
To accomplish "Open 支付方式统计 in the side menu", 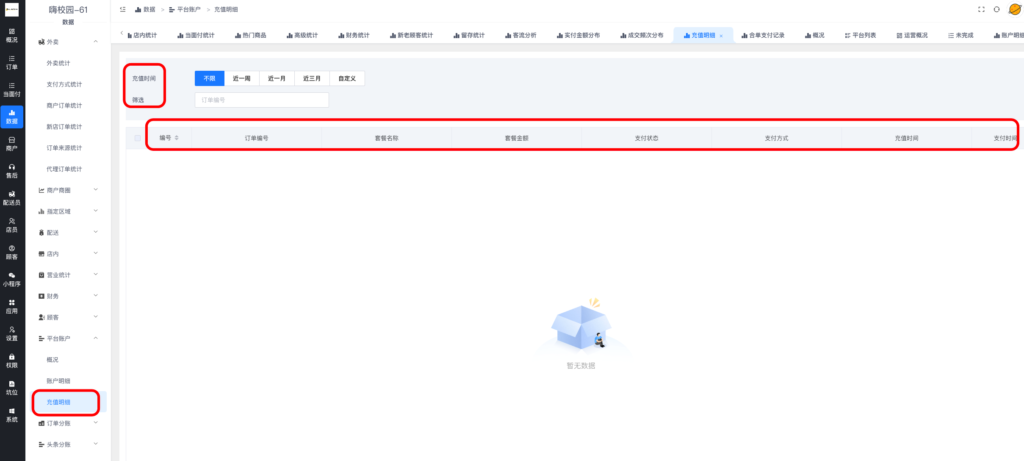I will (64, 84).
